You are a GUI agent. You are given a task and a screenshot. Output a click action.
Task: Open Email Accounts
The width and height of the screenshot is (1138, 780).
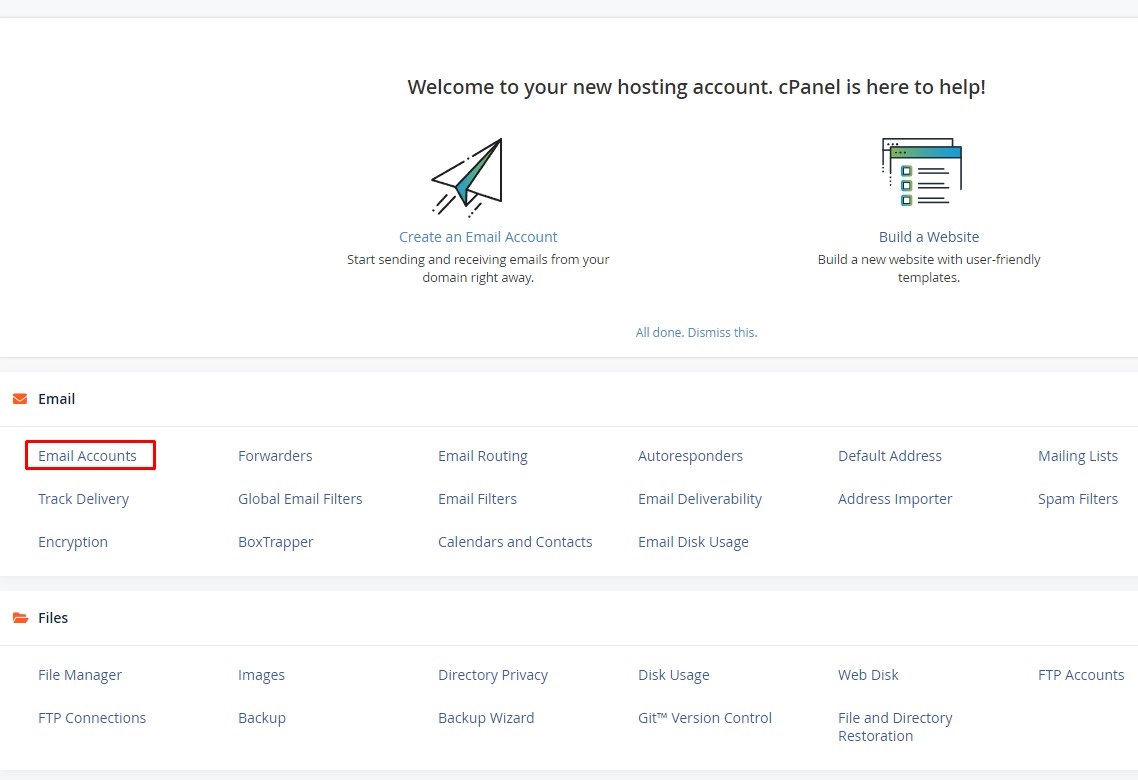tap(87, 456)
